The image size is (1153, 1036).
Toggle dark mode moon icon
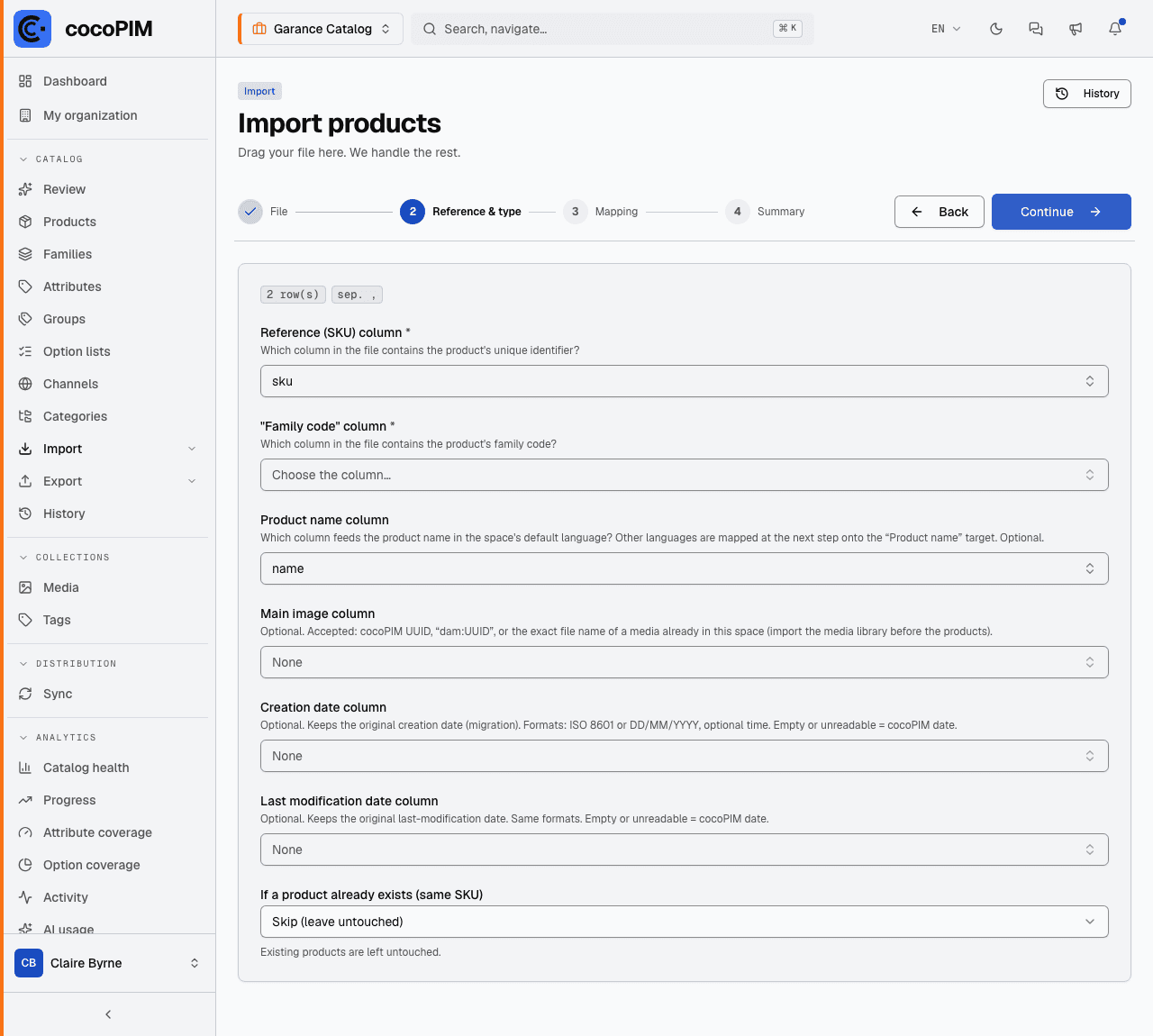pos(996,29)
